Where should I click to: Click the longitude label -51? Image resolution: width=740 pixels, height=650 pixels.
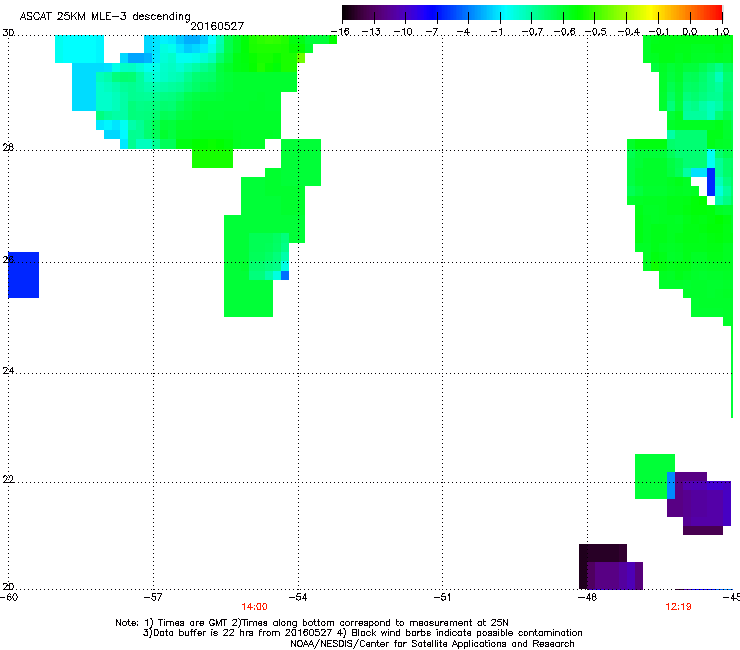pyautogui.click(x=443, y=598)
